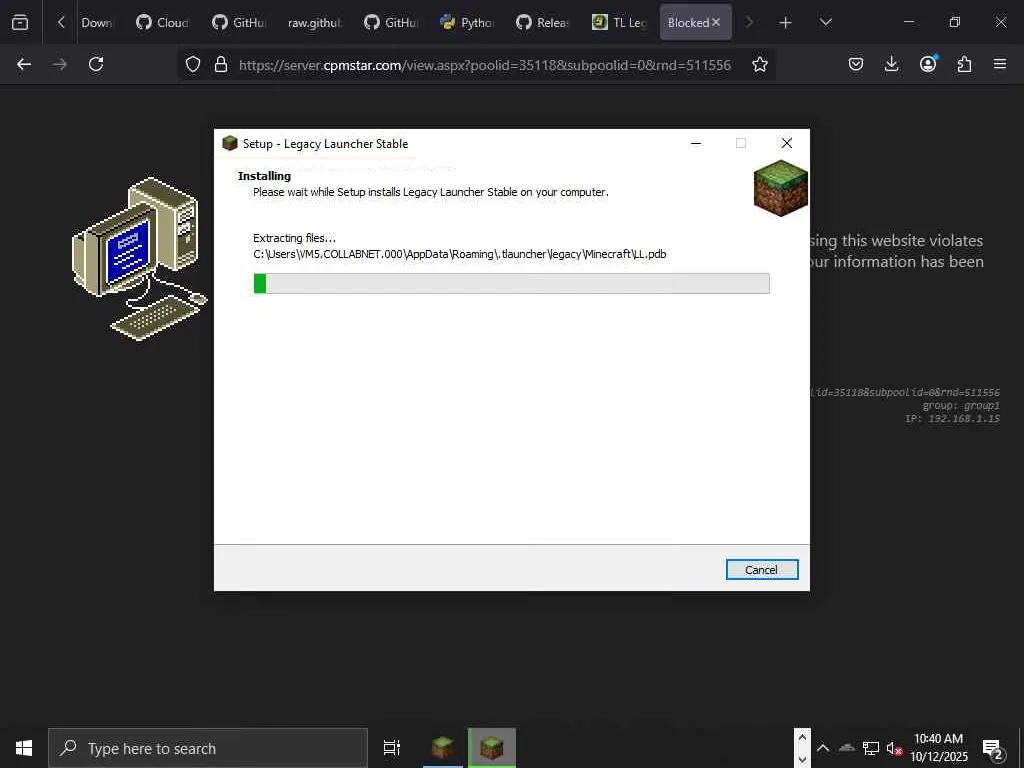Close the Setup installer window

[787, 143]
